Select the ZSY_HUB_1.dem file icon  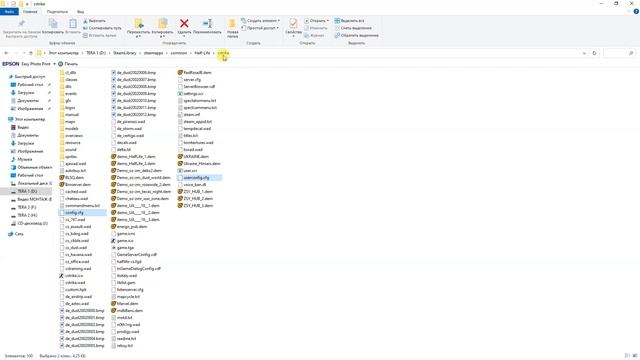coord(180,191)
